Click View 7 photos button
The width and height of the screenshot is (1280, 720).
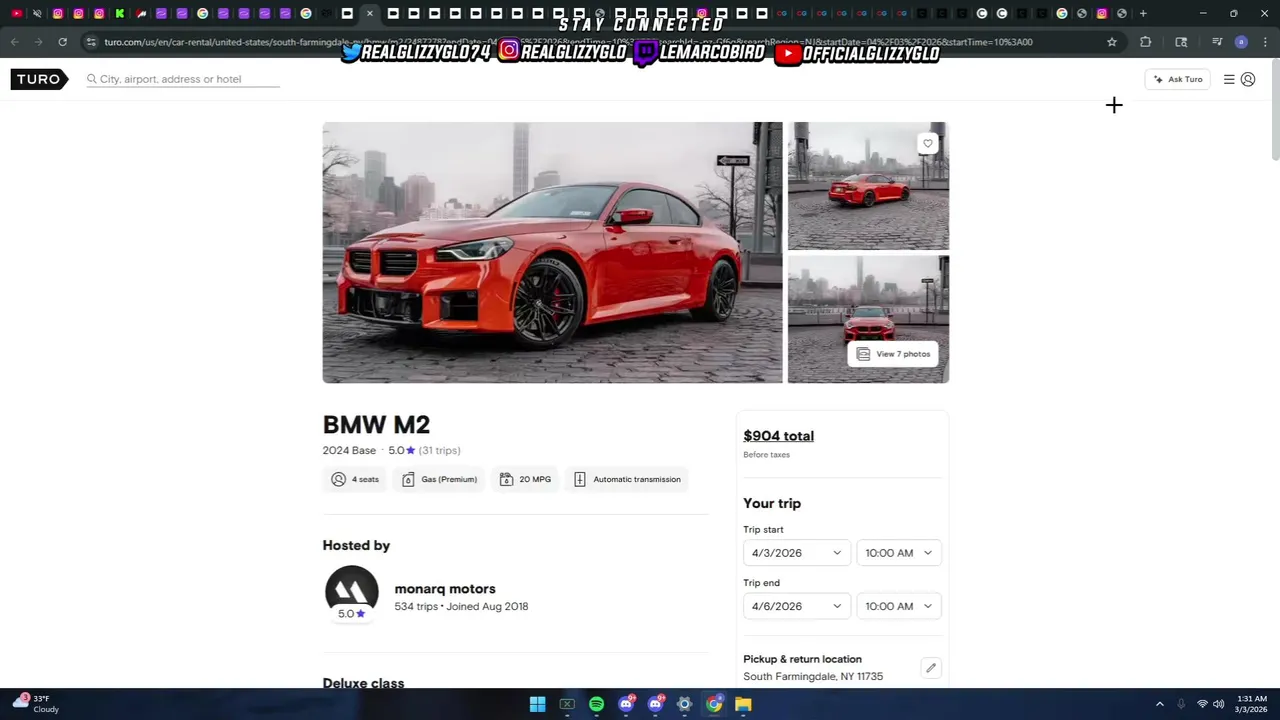point(893,354)
